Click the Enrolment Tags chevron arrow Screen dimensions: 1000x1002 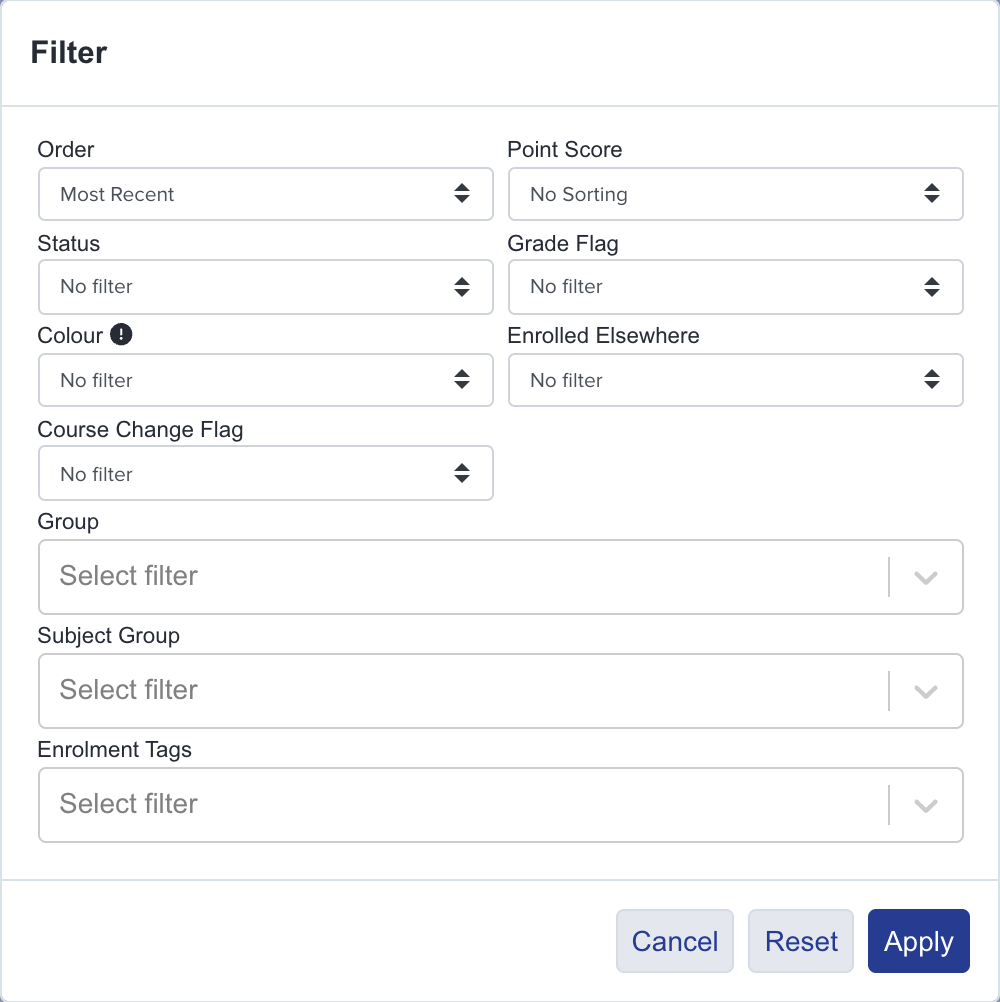925,805
